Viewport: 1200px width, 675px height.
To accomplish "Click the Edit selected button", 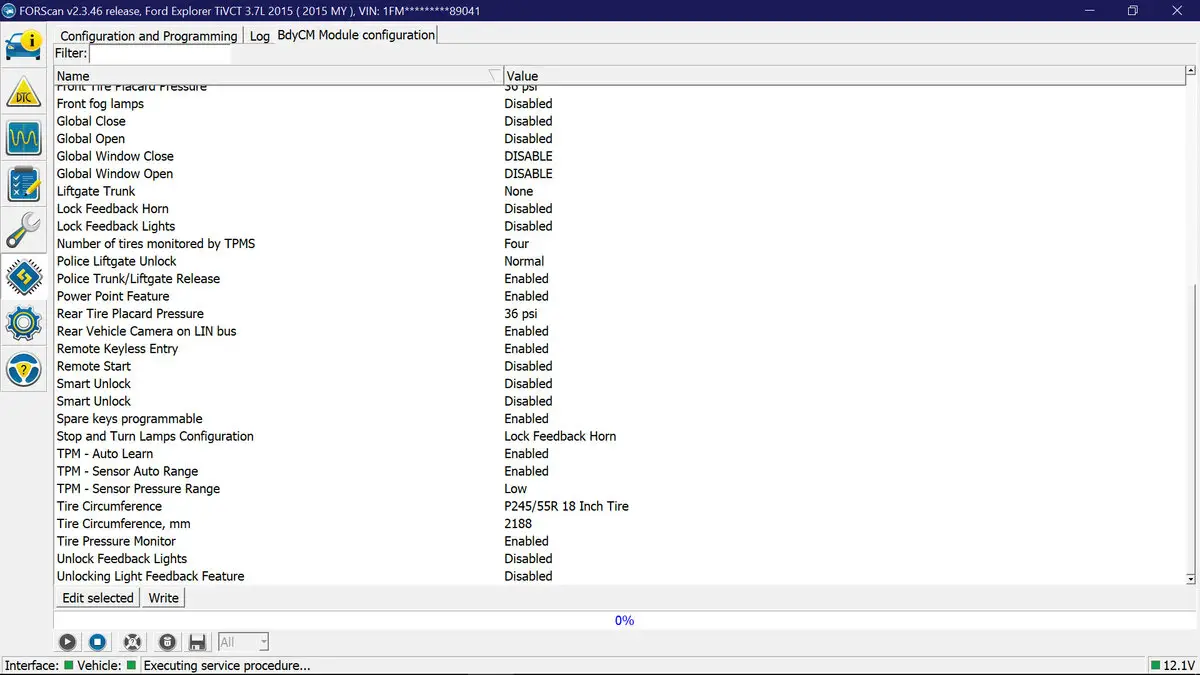I will [x=98, y=598].
